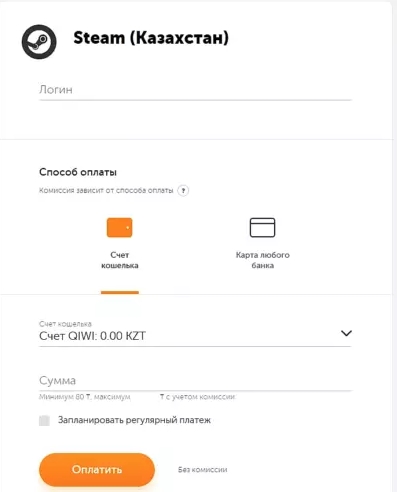Select the bank card icon
Image resolution: width=397 pixels, height=492 pixels.
click(x=262, y=228)
